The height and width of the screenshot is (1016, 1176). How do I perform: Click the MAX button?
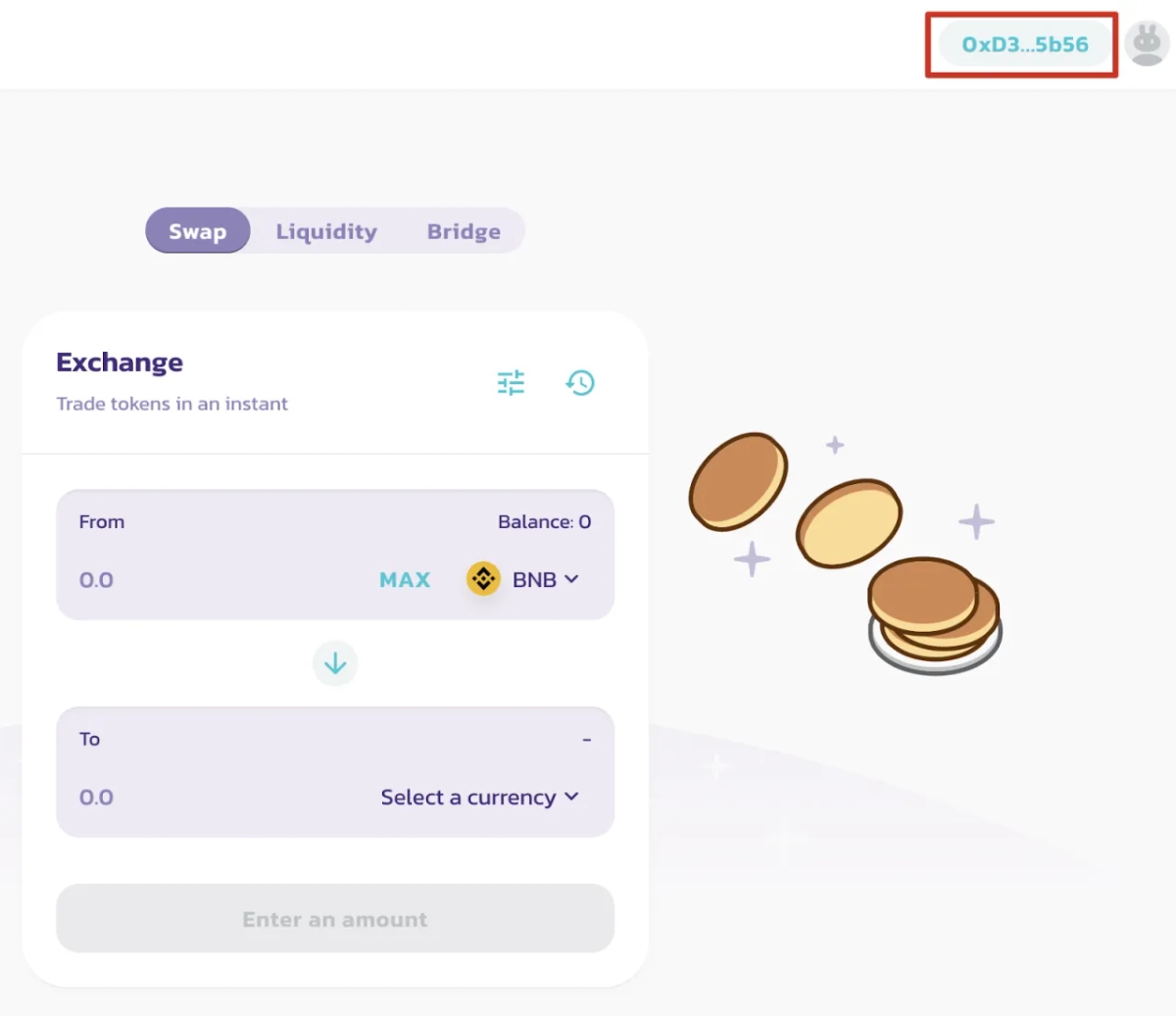pyautogui.click(x=405, y=579)
